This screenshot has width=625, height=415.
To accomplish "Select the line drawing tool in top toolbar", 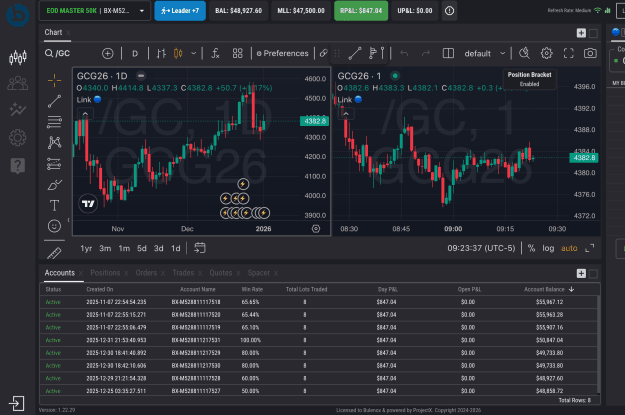I will pyautogui.click(x=354, y=53).
